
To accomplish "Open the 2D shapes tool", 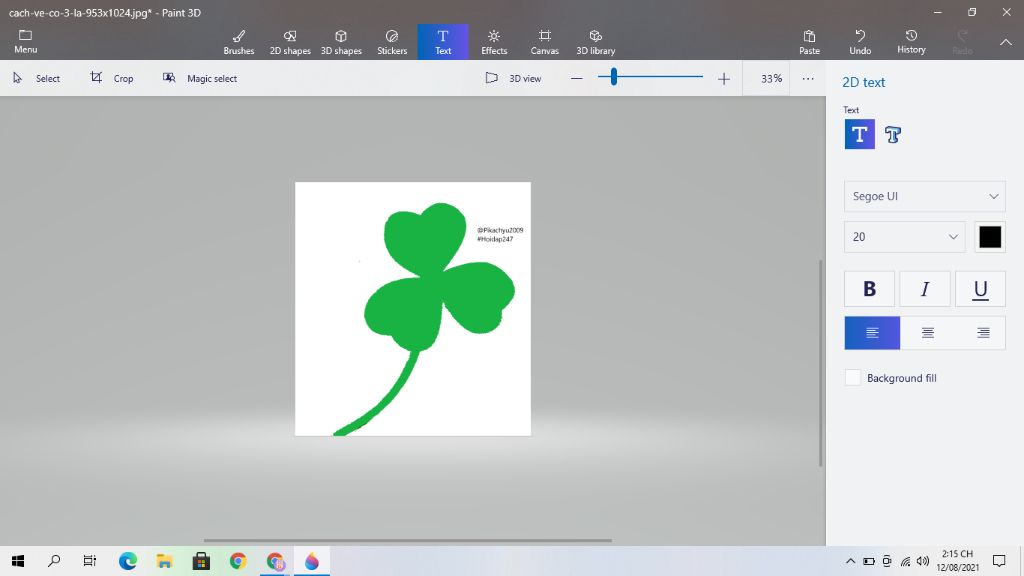I will coord(290,41).
